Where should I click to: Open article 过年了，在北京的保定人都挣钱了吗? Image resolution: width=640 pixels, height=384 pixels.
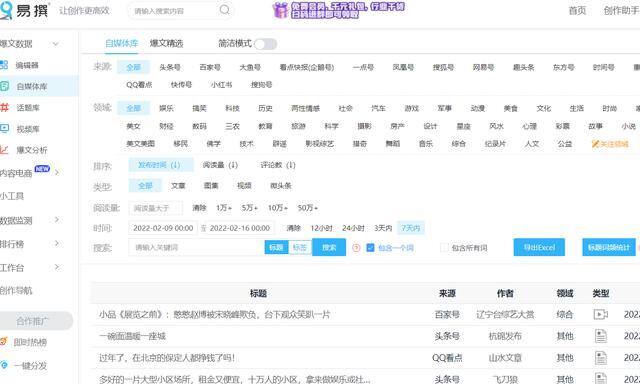[167, 358]
